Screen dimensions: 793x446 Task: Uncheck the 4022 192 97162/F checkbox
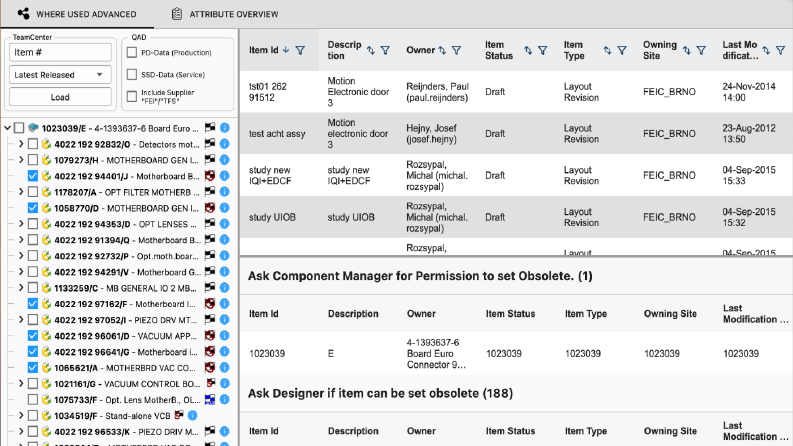[33, 304]
